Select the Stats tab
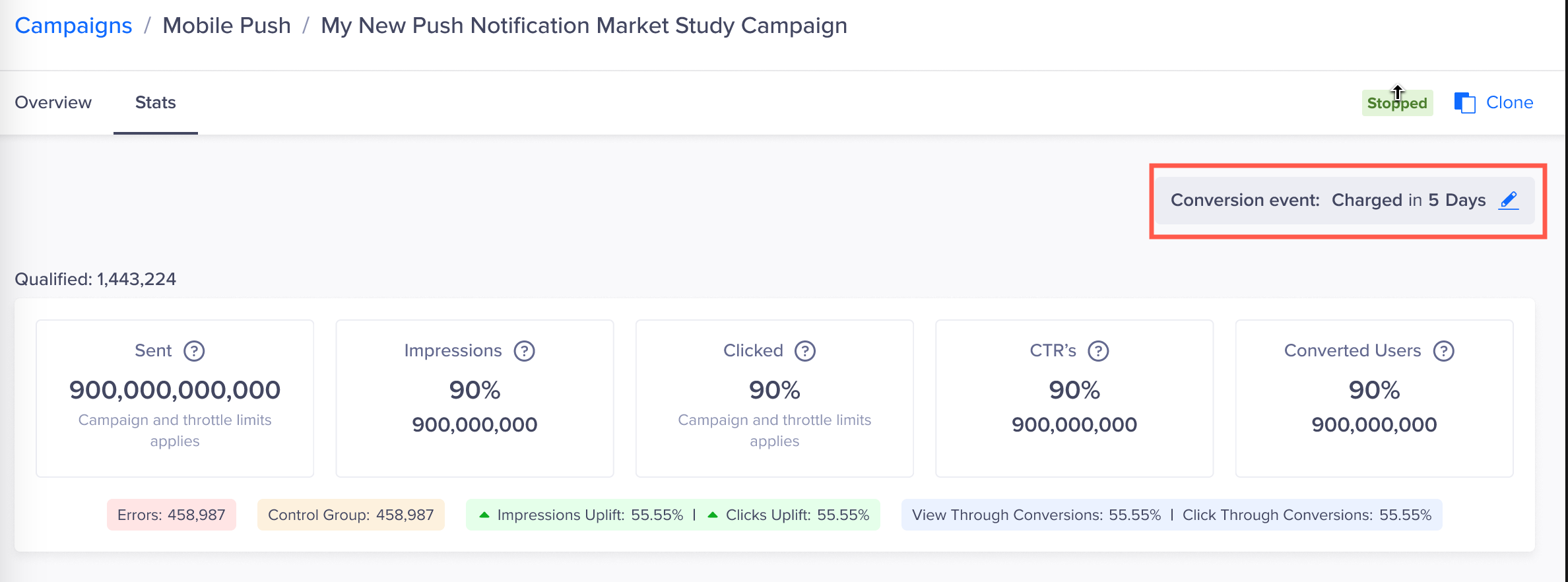The height and width of the screenshot is (582, 1568). click(156, 103)
